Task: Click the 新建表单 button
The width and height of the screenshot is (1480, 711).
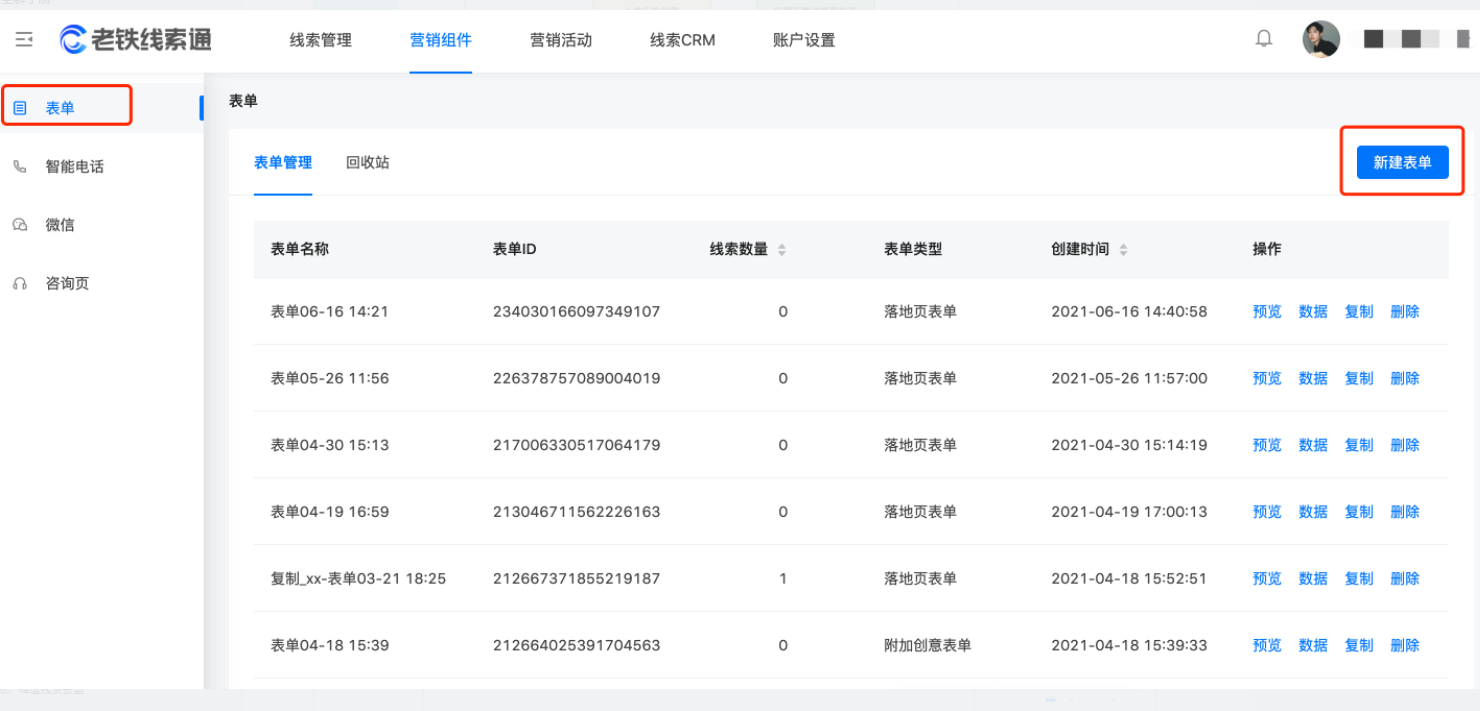Action: tap(1403, 161)
